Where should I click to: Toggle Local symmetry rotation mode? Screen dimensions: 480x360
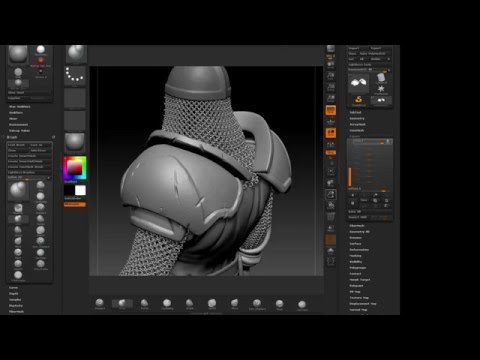pos(331,132)
